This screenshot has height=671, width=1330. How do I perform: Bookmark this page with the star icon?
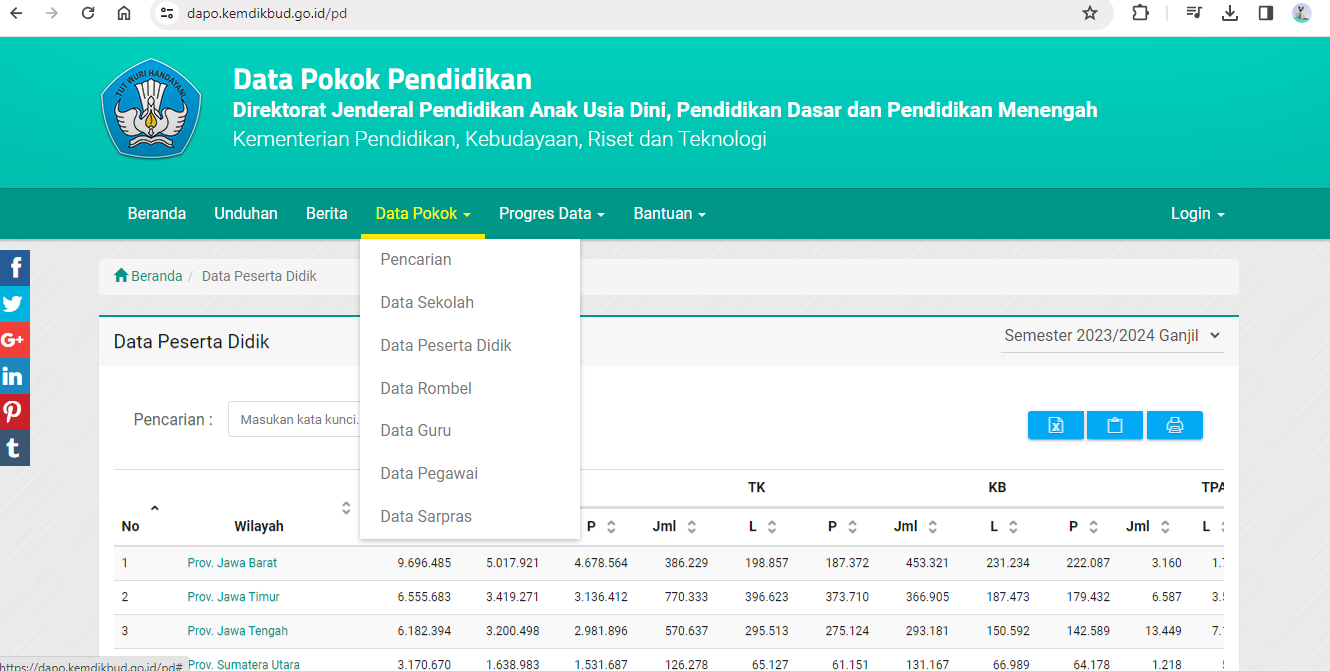[1089, 14]
